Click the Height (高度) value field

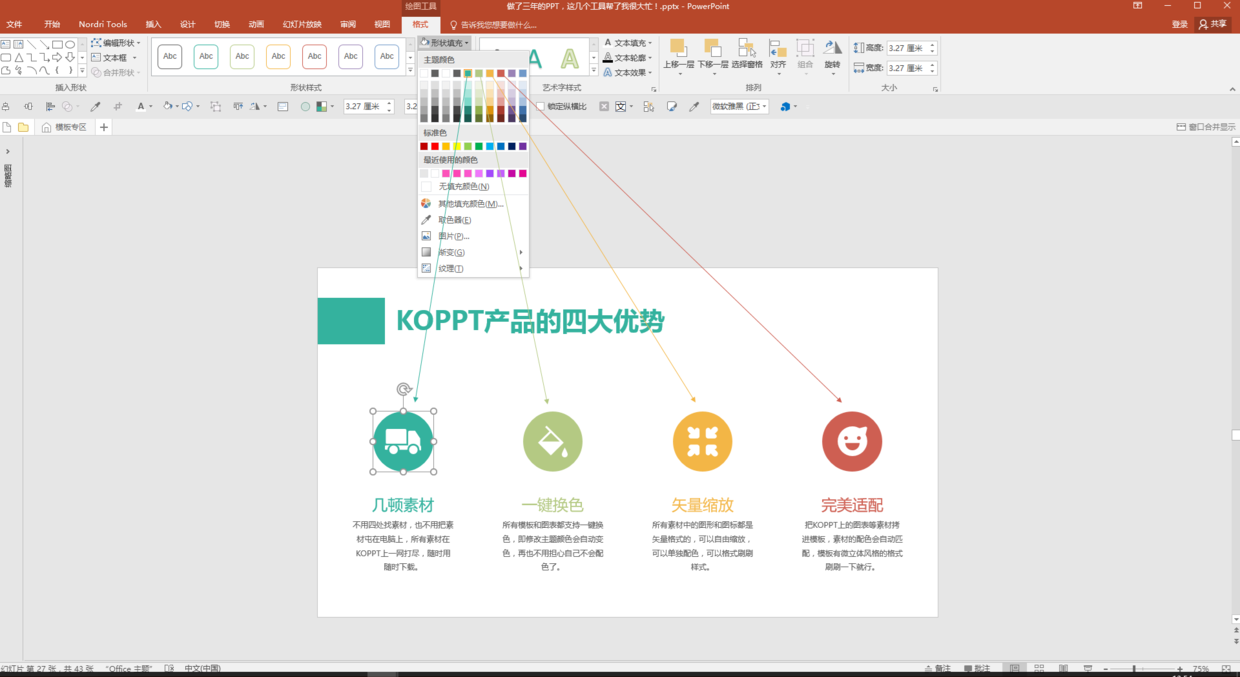click(x=906, y=48)
